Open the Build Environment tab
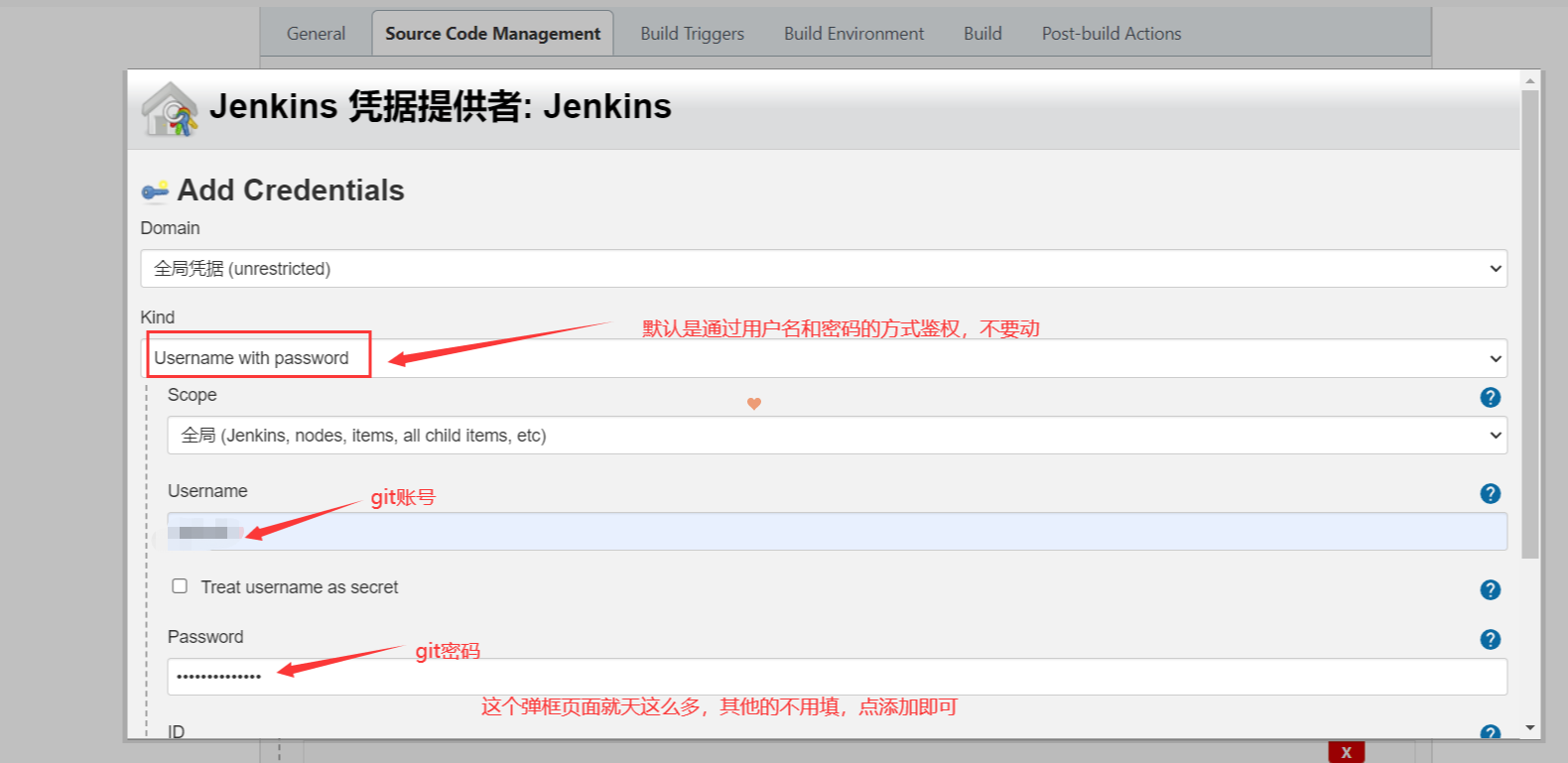Screen dimensions: 1568x763 click(853, 34)
